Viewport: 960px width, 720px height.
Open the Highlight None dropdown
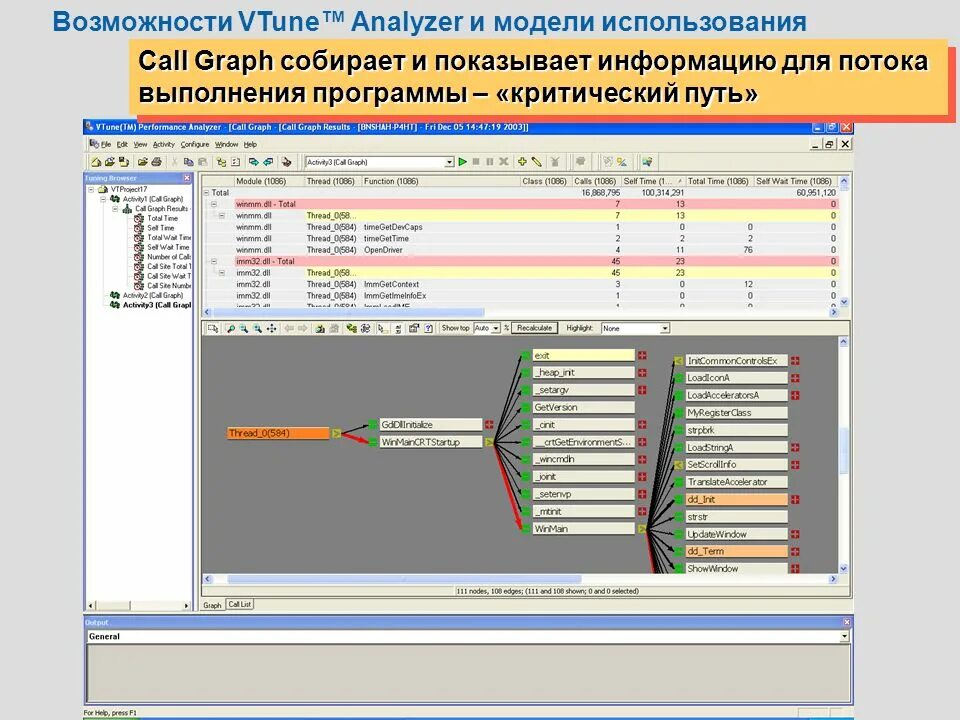click(665, 329)
